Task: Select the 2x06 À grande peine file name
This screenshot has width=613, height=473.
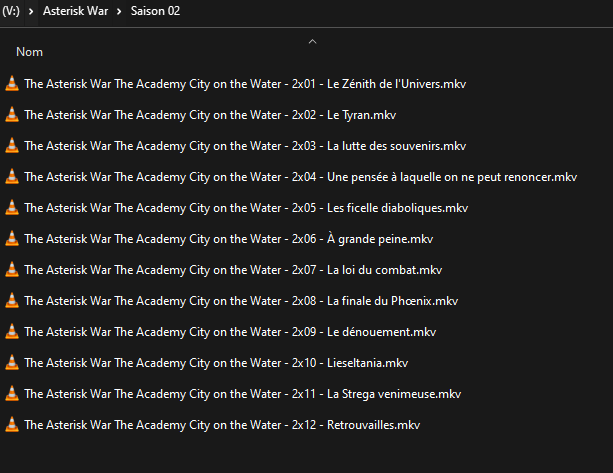Action: click(x=229, y=239)
